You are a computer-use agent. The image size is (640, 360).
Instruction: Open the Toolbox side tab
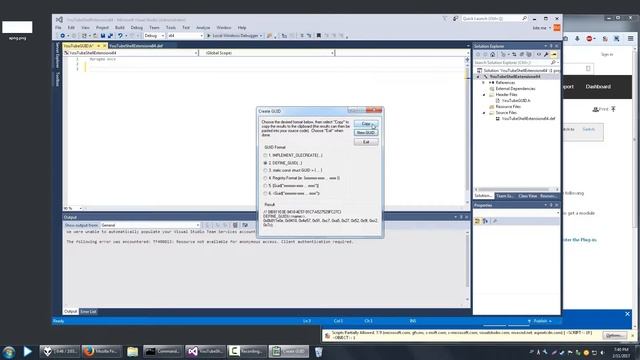(57, 79)
